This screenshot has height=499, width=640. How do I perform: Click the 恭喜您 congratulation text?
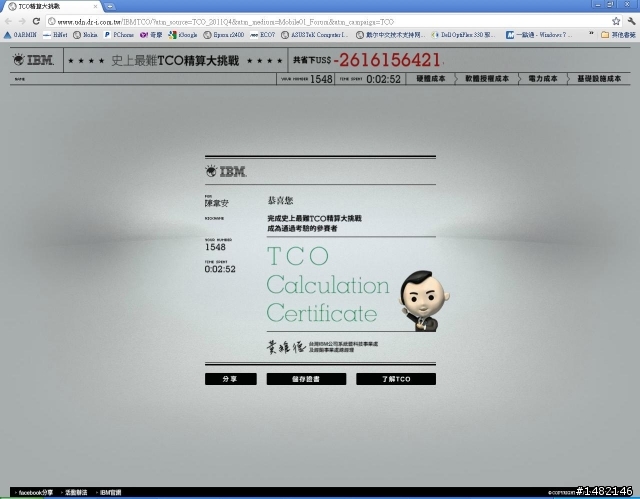[280, 200]
